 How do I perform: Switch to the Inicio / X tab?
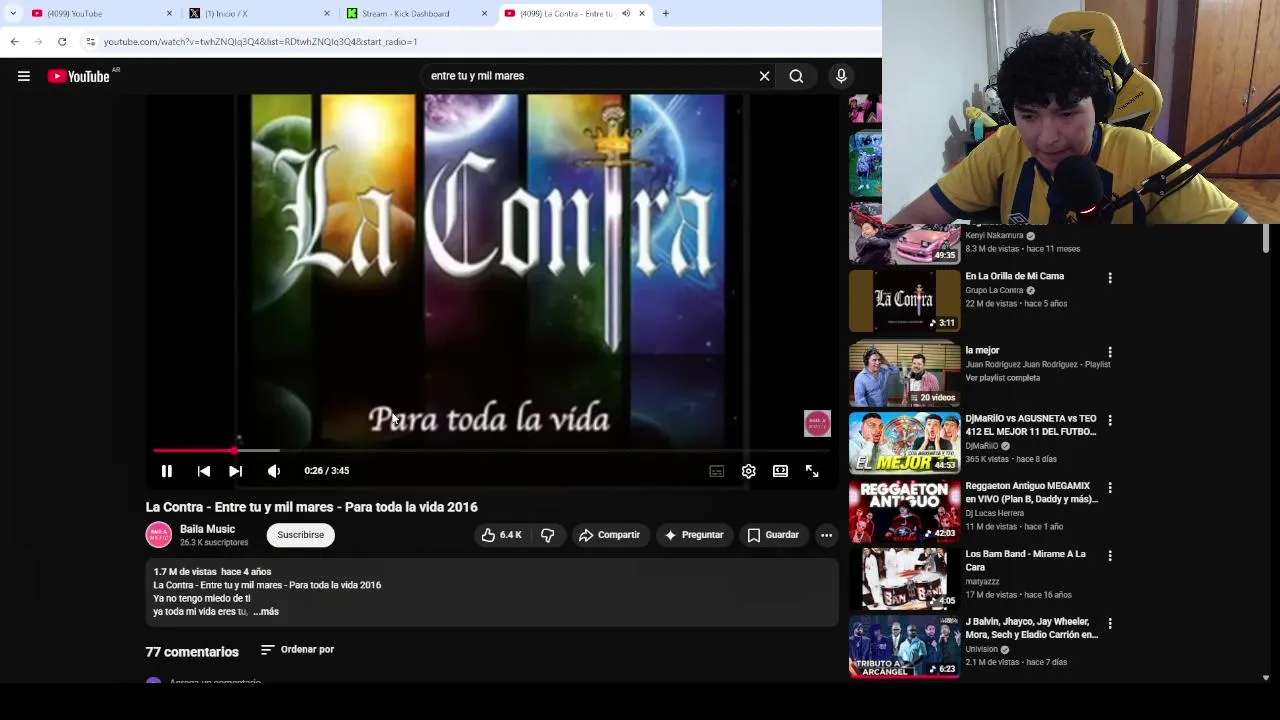(x=258, y=14)
